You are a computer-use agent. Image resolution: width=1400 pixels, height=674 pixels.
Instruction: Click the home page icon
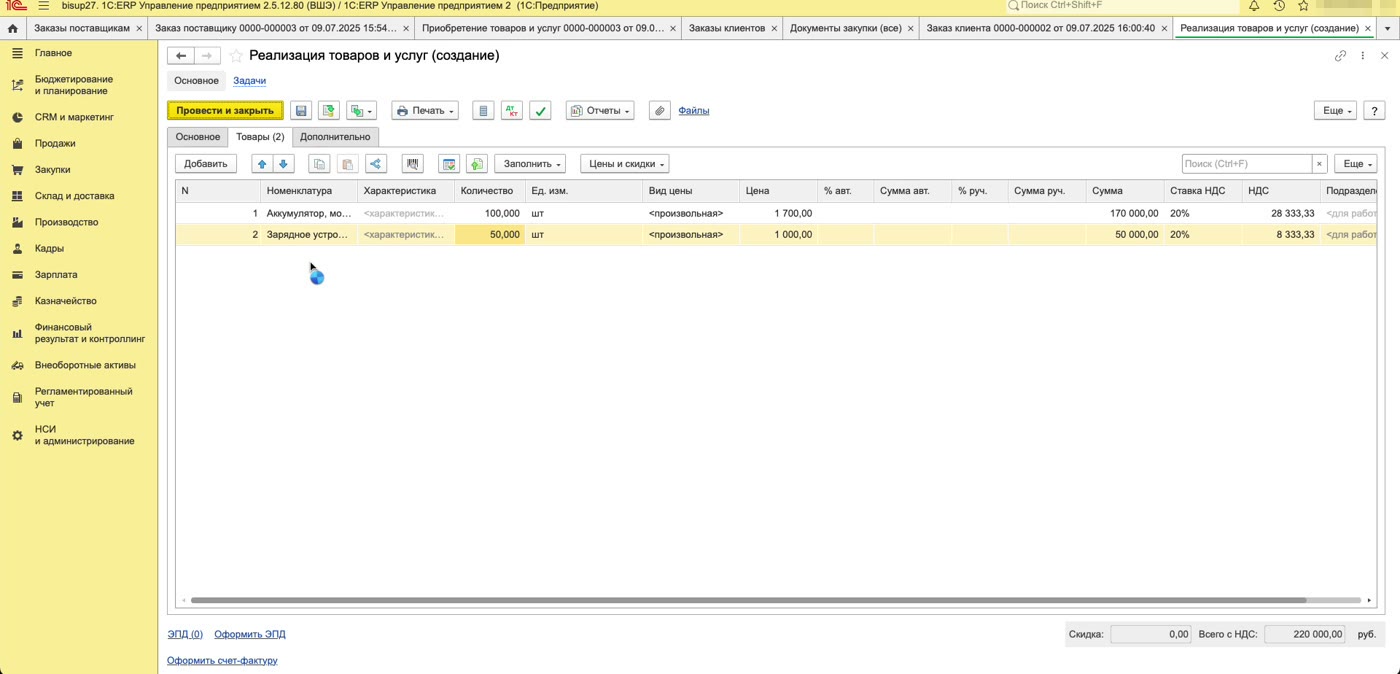12,28
